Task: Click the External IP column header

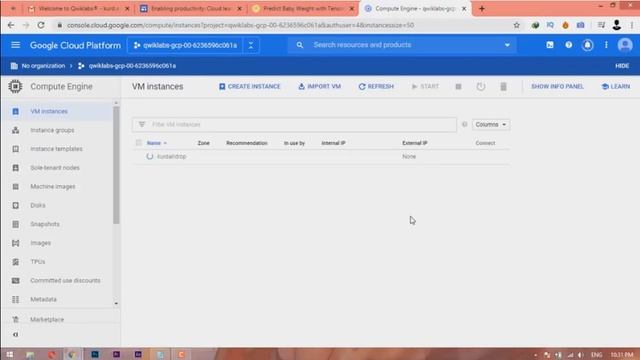Action: pyautogui.click(x=415, y=143)
